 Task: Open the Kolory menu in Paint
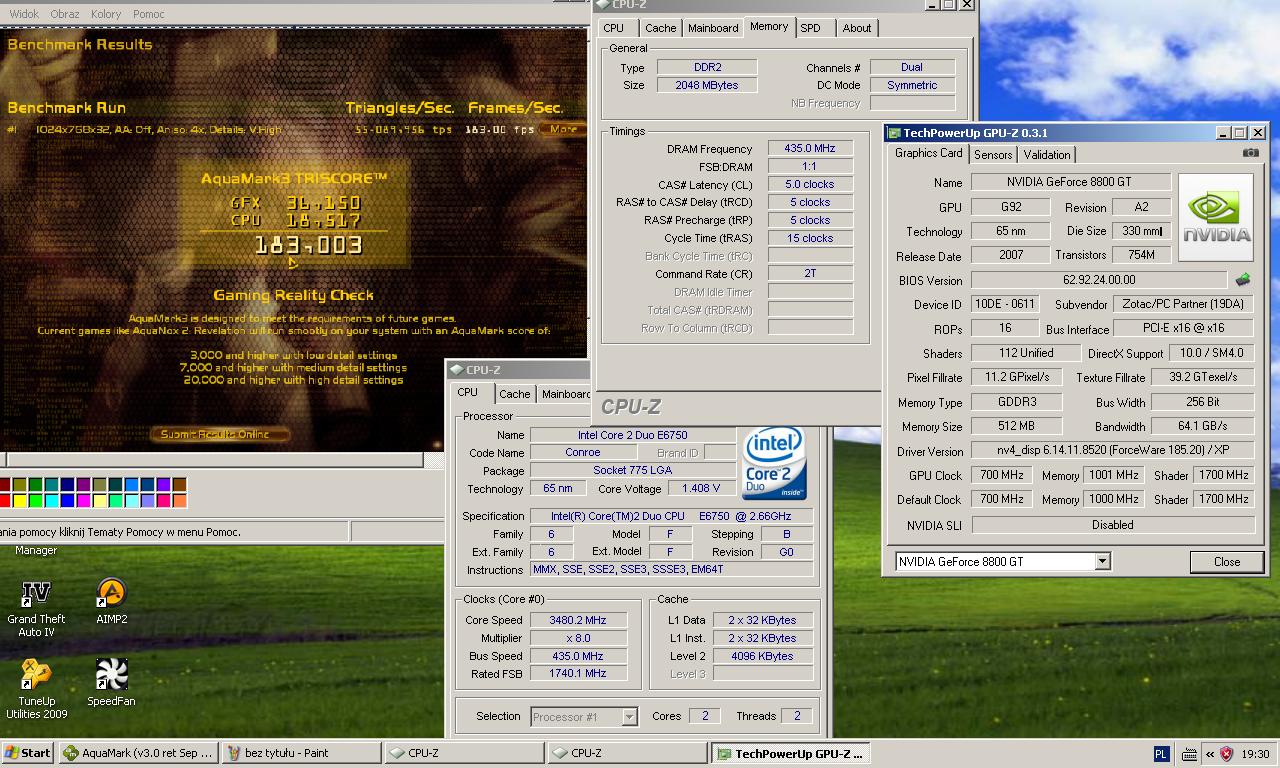pyautogui.click(x=106, y=14)
